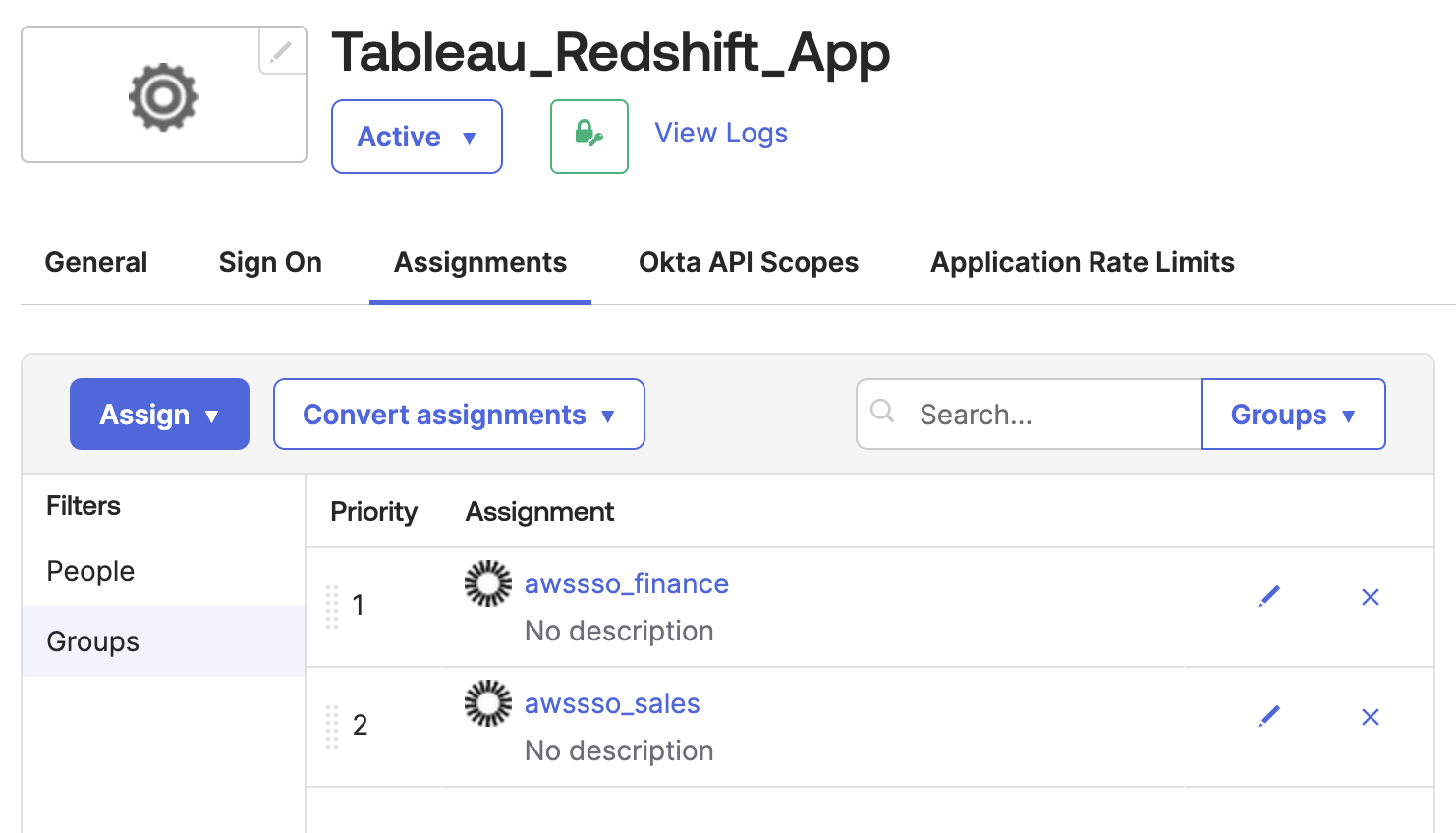The width and height of the screenshot is (1456, 833).
Task: Click the drag handle for priority 2 row
Action: pos(332,726)
